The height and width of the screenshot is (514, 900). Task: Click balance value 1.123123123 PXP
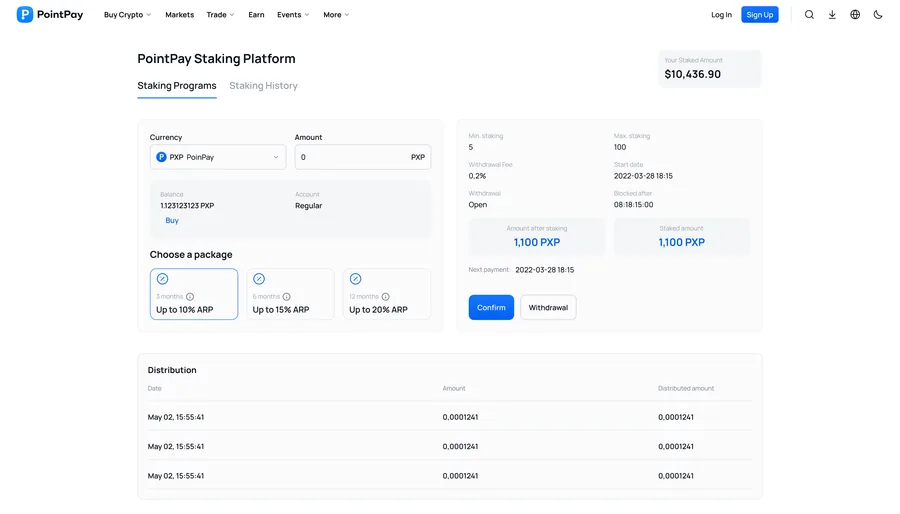click(x=187, y=206)
